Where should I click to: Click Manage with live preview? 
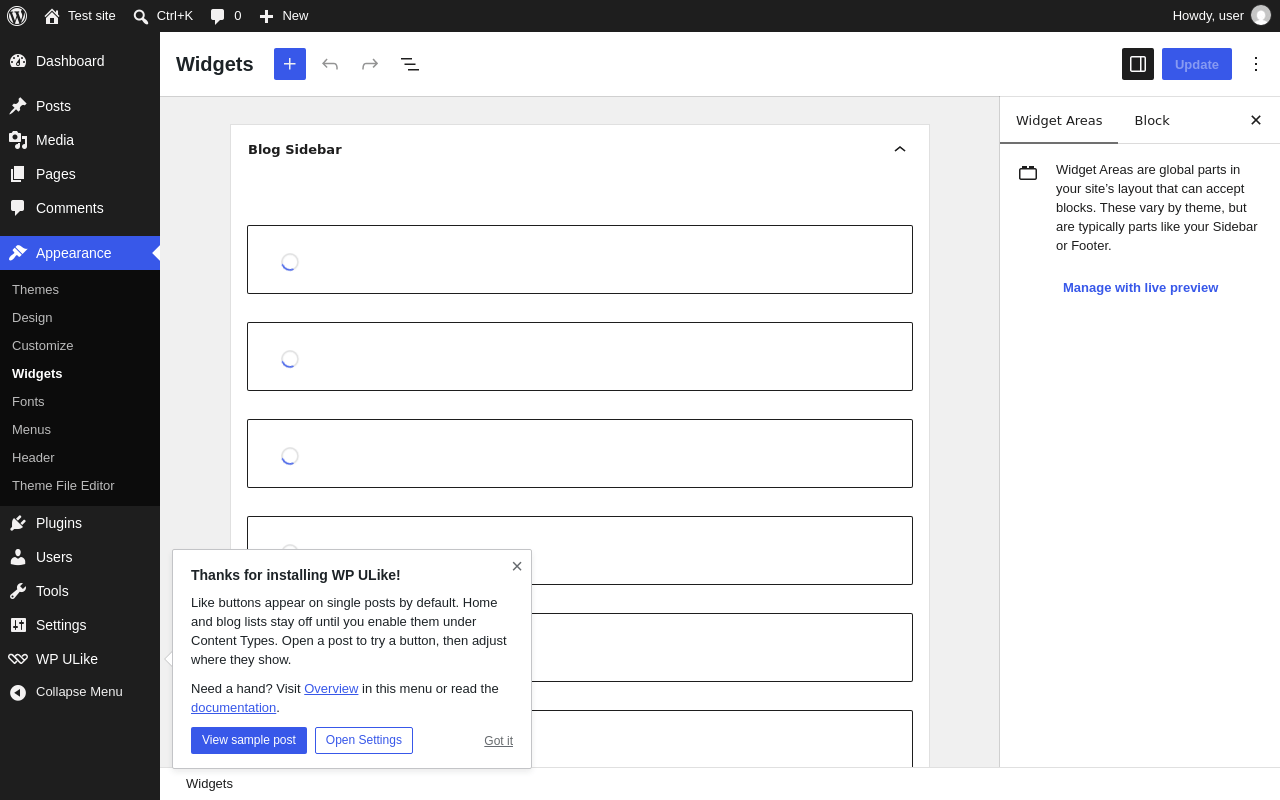click(1140, 288)
